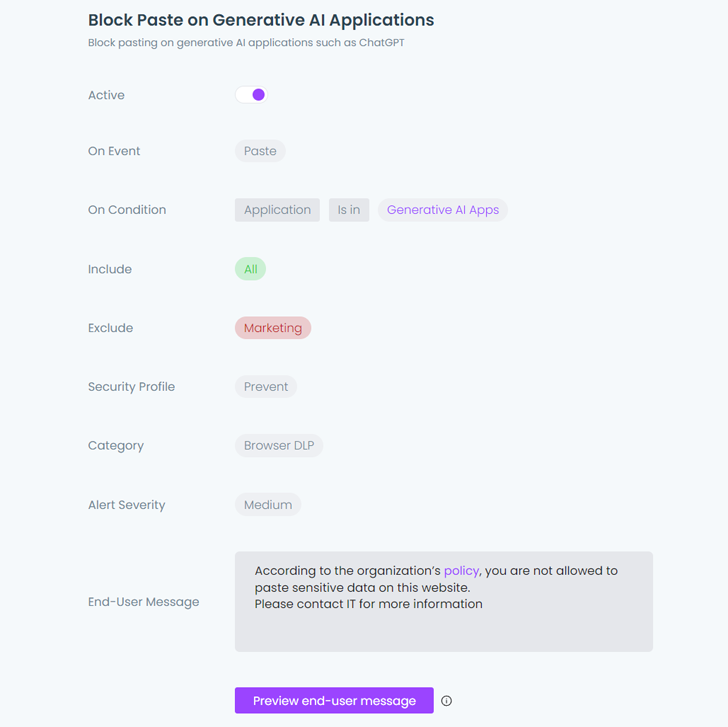Select the Prevent security profile chip

pos(266,387)
